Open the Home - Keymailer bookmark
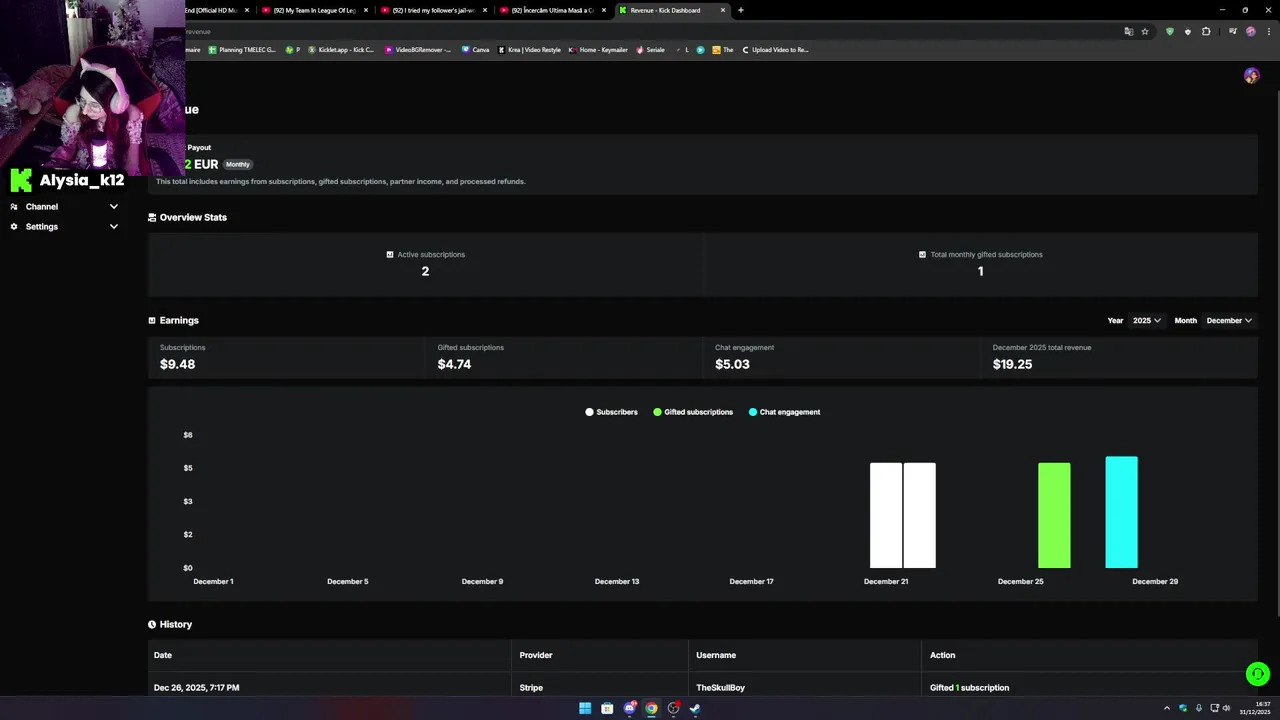Screen dimensions: 1280x720 [x=598, y=50]
